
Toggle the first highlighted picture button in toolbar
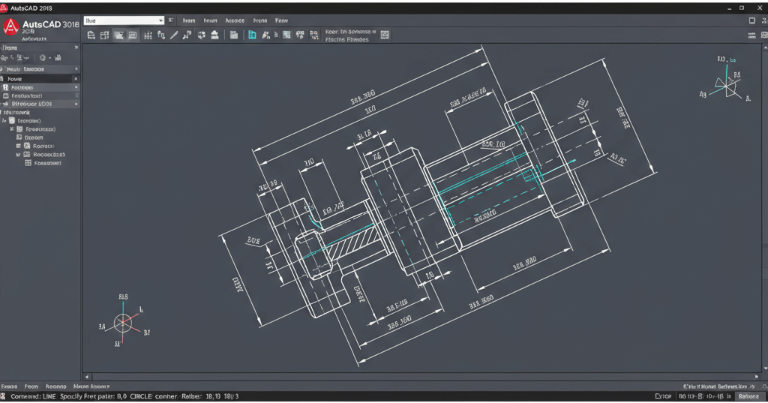point(119,35)
